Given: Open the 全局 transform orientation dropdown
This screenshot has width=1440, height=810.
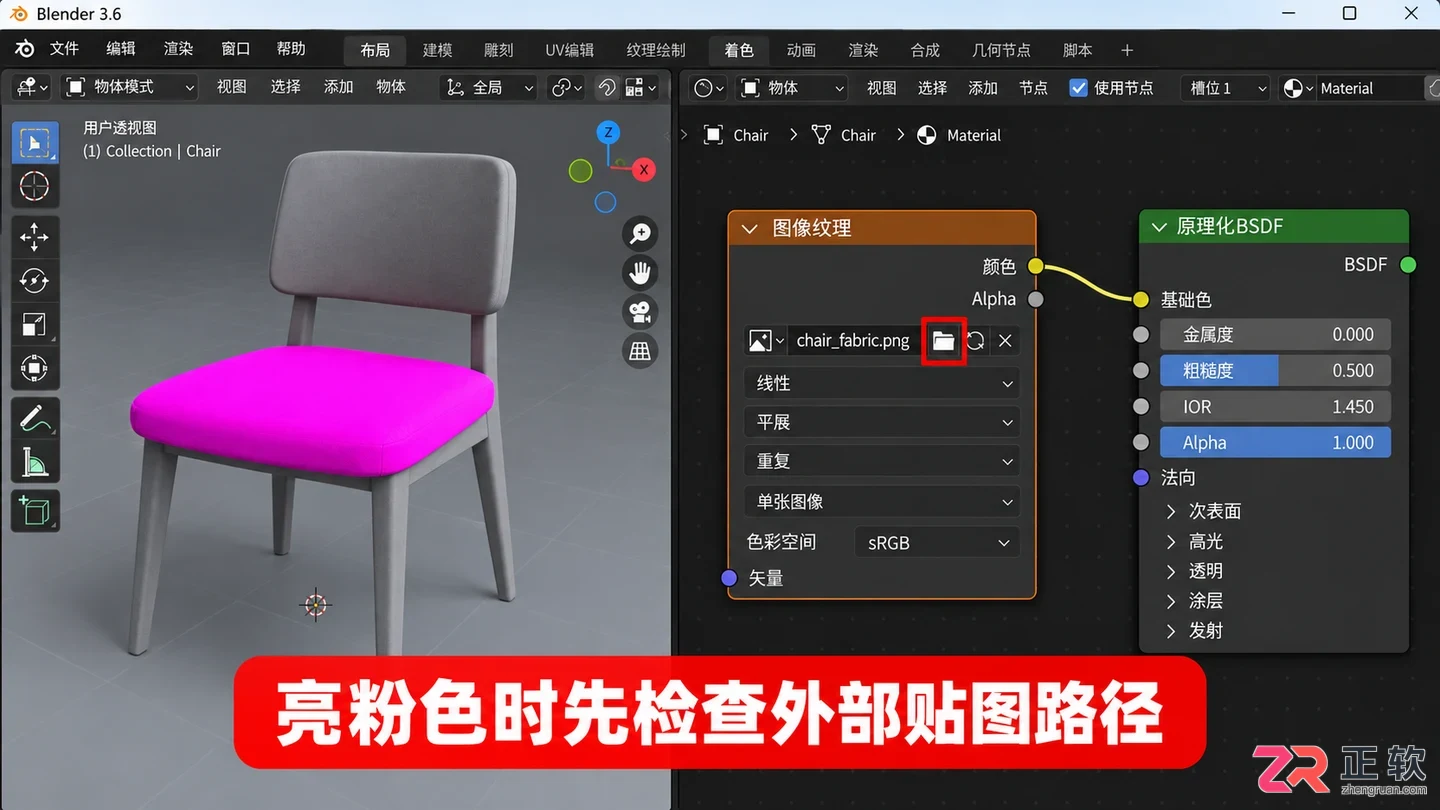Looking at the screenshot, I should (490, 88).
